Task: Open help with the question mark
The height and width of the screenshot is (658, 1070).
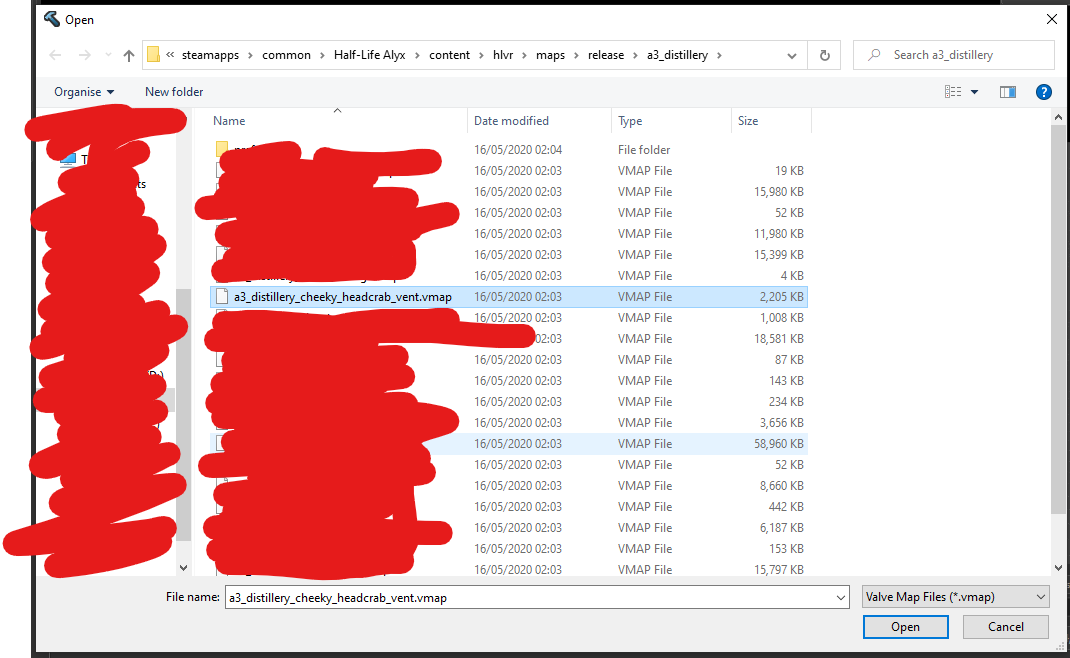Action: pyautogui.click(x=1043, y=91)
